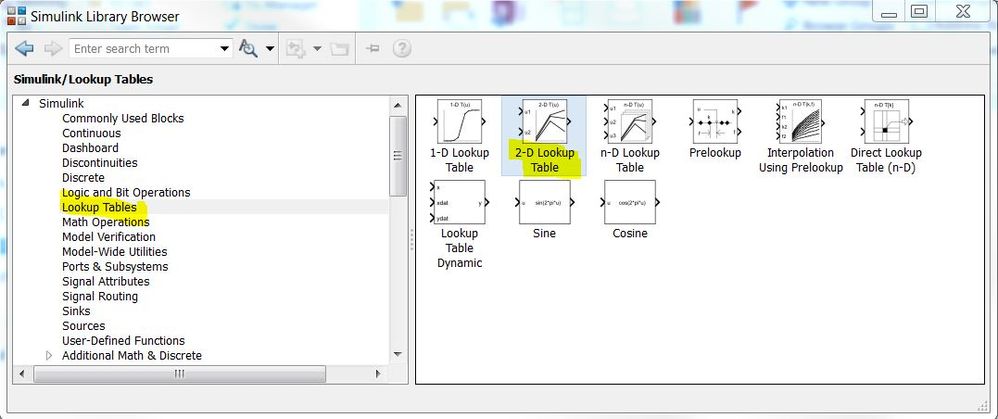
Task: Select the Sources library
Action: tap(83, 325)
